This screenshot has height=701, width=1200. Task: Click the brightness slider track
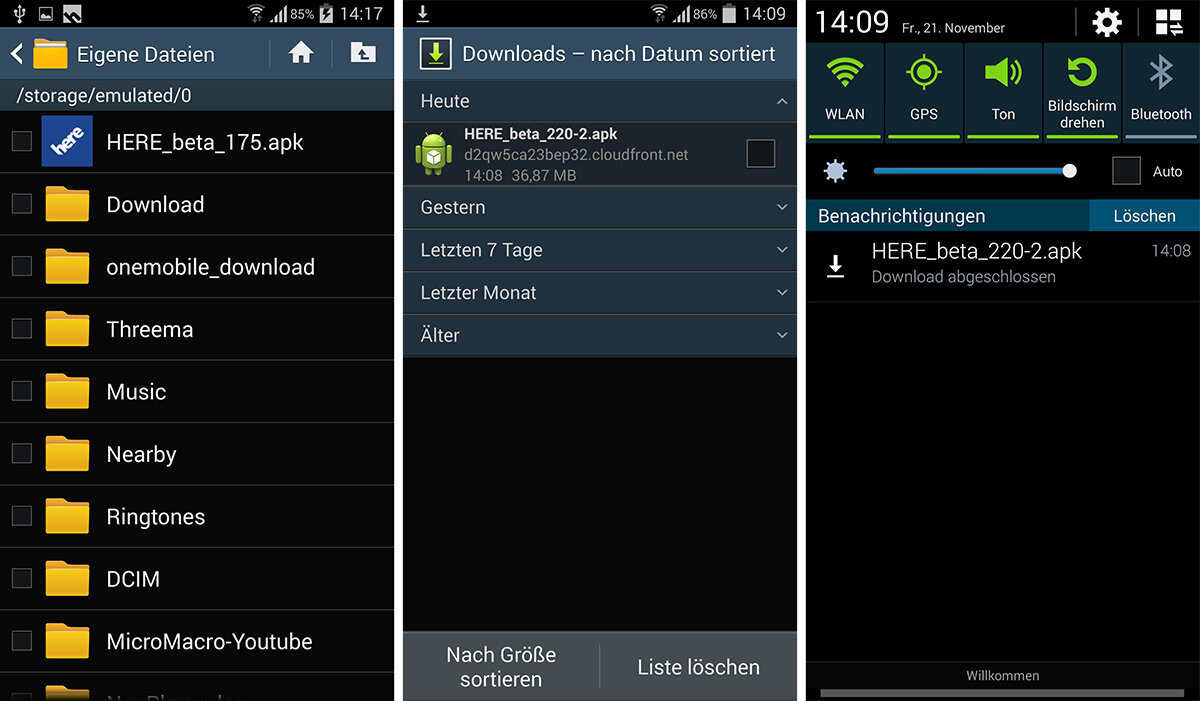(970, 171)
